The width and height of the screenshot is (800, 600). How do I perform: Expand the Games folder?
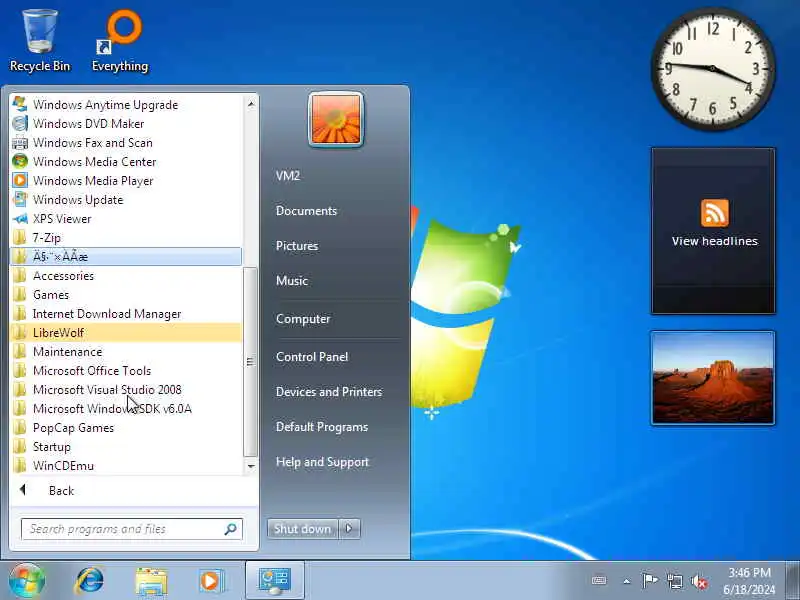(126, 294)
